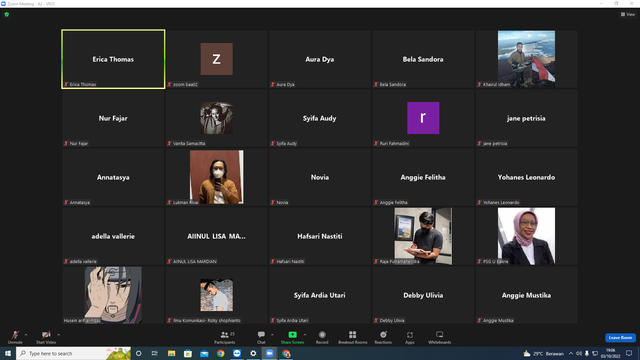Click the Hafsari Nastiti name tile

click(320, 236)
